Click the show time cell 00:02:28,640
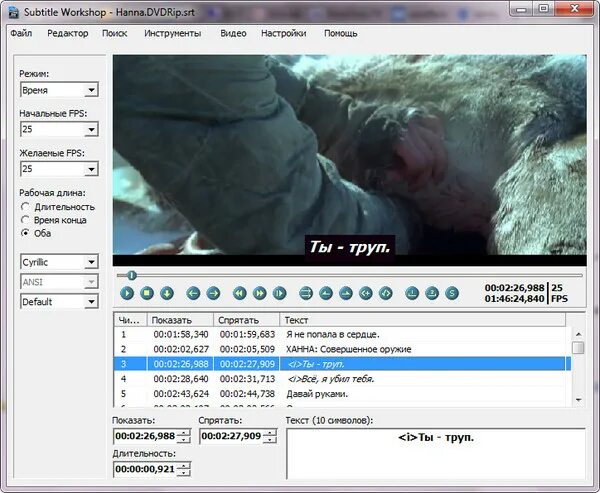The image size is (600, 493). [x=181, y=379]
